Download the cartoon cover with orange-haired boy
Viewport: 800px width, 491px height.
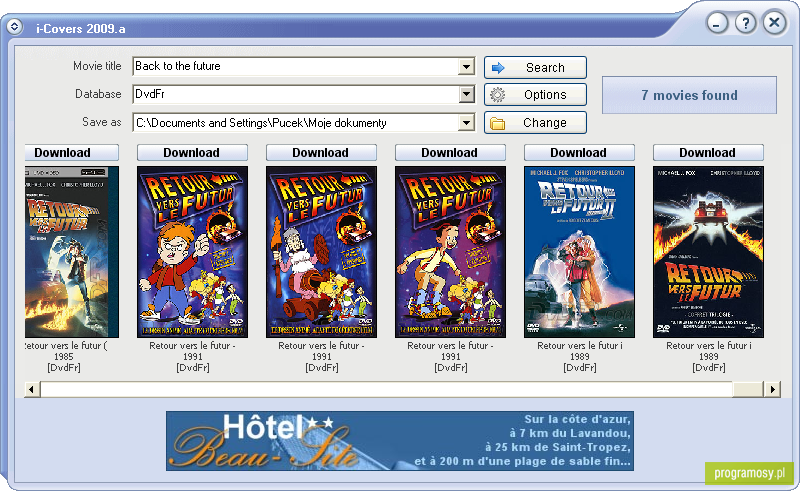click(192, 153)
